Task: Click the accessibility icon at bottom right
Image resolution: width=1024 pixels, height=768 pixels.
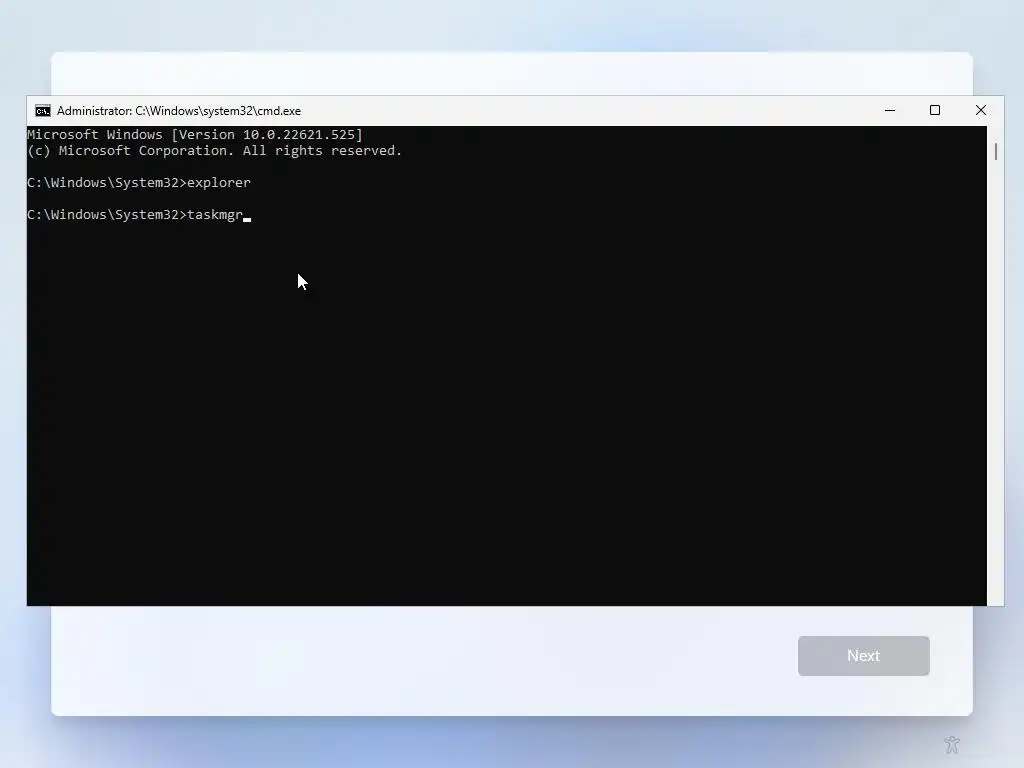Action: click(x=952, y=744)
